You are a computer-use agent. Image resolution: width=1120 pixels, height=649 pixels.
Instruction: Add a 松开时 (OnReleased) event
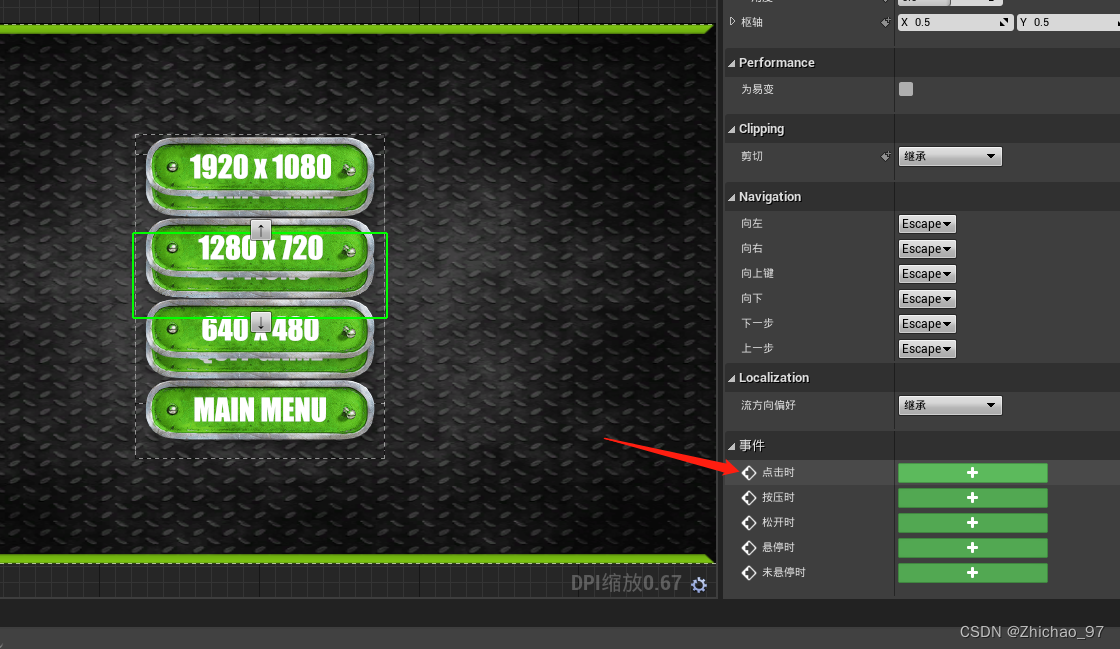pos(972,523)
